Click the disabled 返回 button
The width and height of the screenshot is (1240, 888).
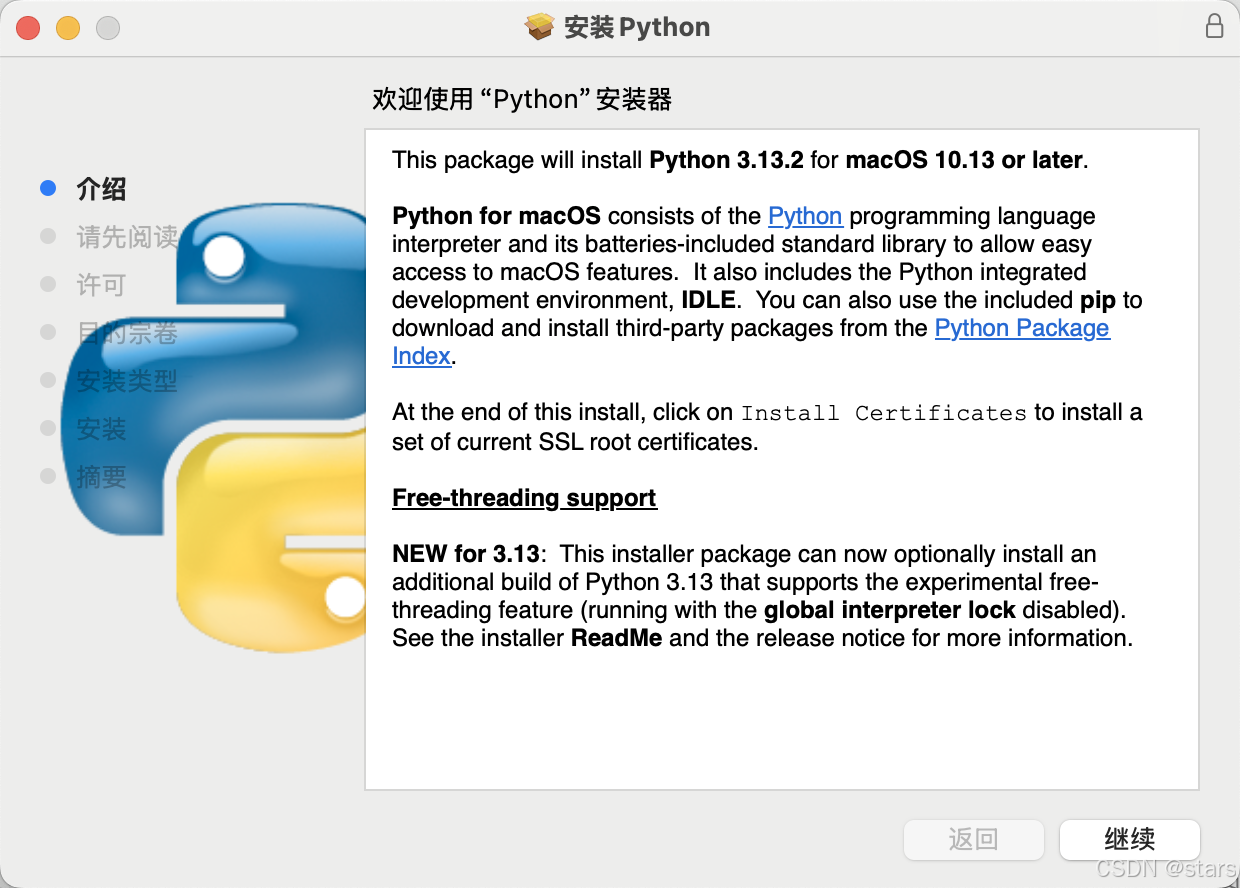pos(973,839)
